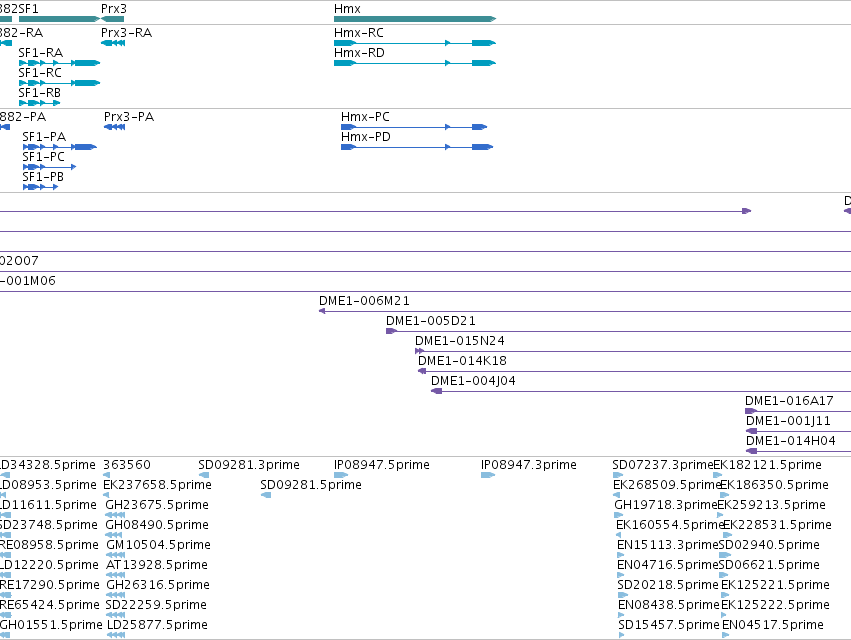Viewport: 851px width, 640px height.
Task: Select the Hmx gene bar
Action: click(x=415, y=19)
